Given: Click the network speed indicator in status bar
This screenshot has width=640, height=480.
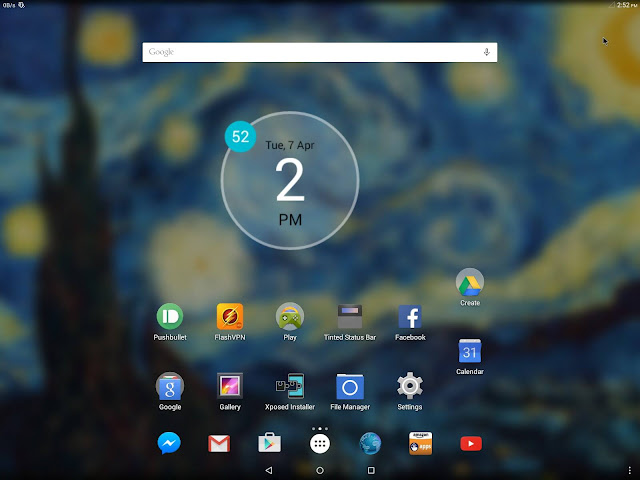Looking at the screenshot, I should pos(9,5).
